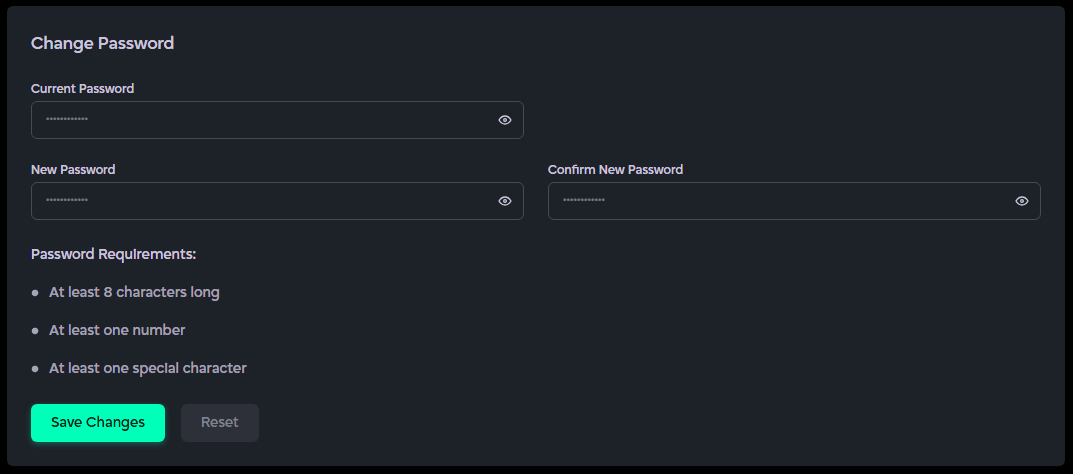Click the Reset button
Screen dimensions: 1073x474
click(220, 423)
